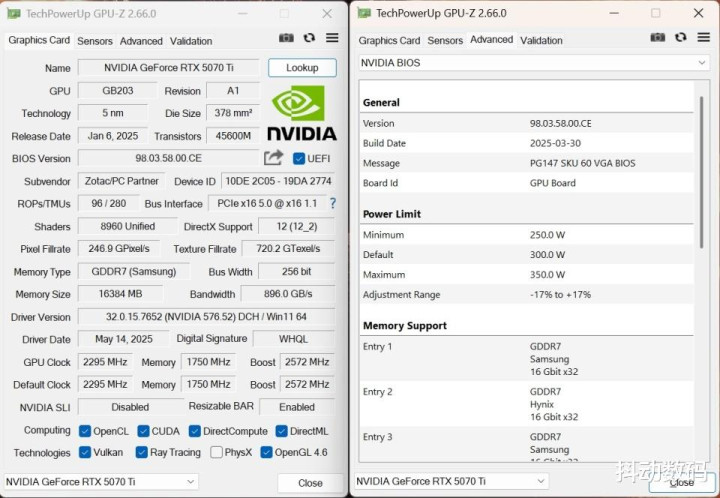The width and height of the screenshot is (720, 498).
Task: Click screenshot camera icon in left GPU-Z window
Action: [x=286, y=38]
